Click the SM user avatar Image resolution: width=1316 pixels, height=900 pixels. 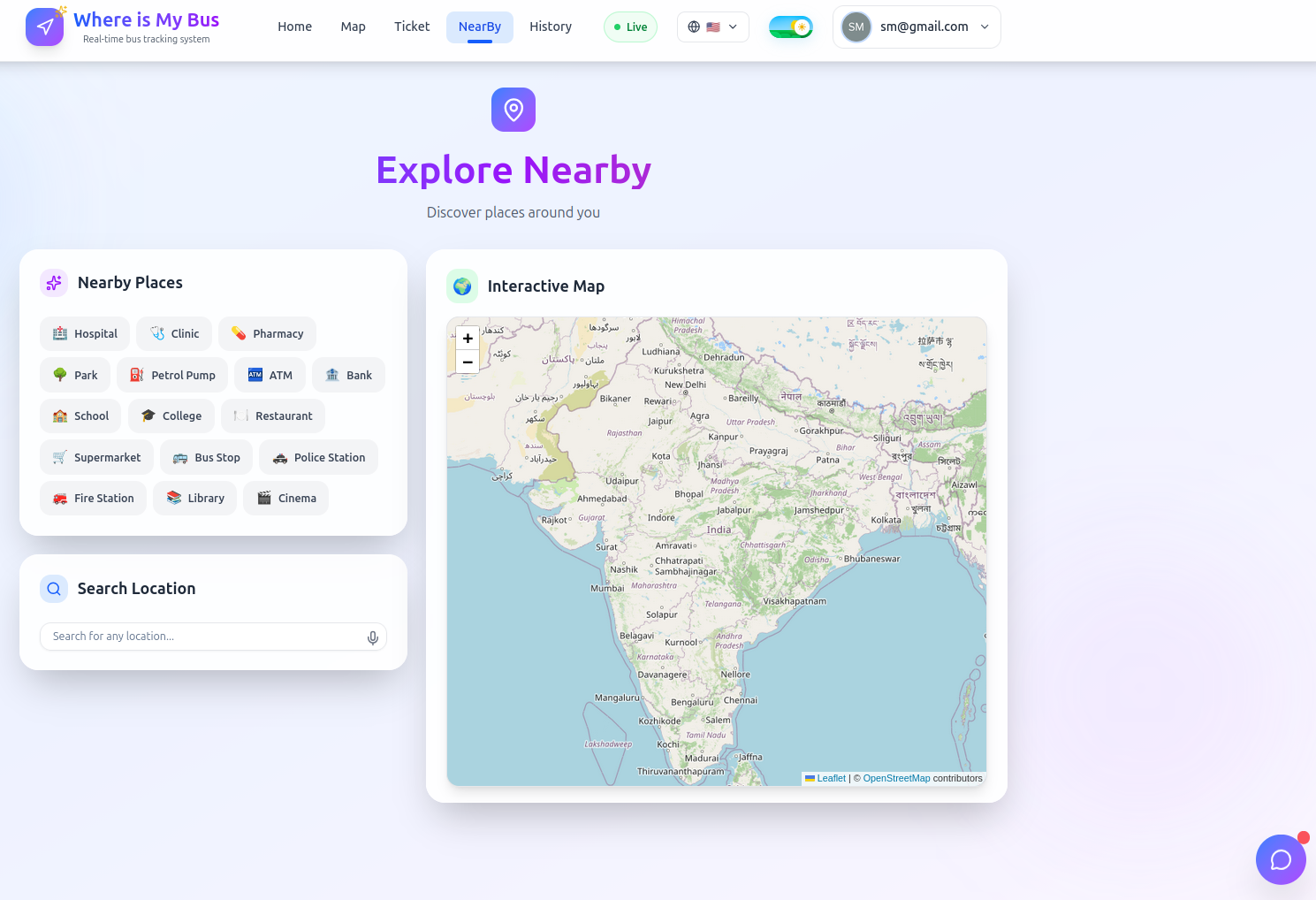(x=856, y=27)
